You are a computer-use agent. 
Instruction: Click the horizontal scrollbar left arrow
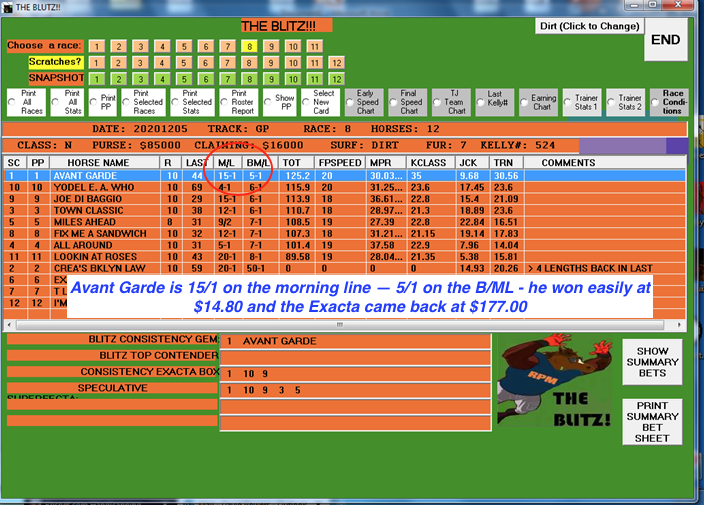click(x=9, y=324)
